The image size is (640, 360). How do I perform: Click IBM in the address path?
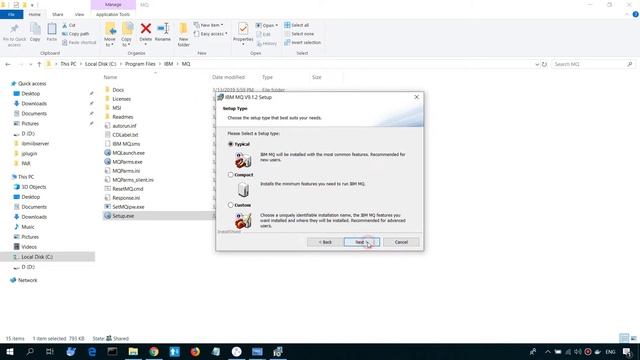[169, 64]
